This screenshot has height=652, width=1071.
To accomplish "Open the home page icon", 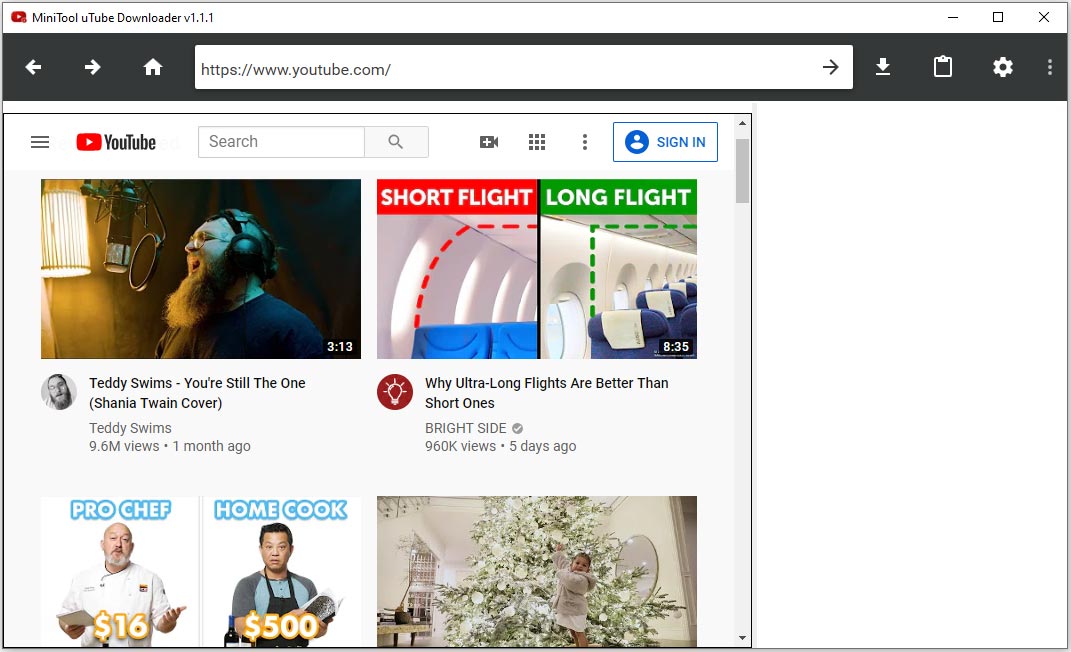I will tap(153, 67).
